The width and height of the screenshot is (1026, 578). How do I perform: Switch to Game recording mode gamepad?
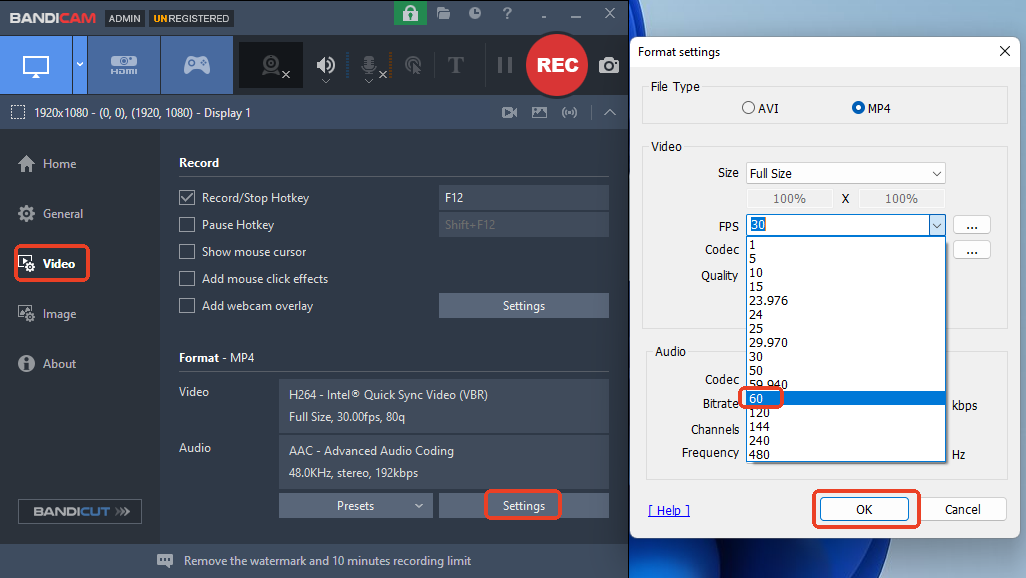tap(196, 65)
